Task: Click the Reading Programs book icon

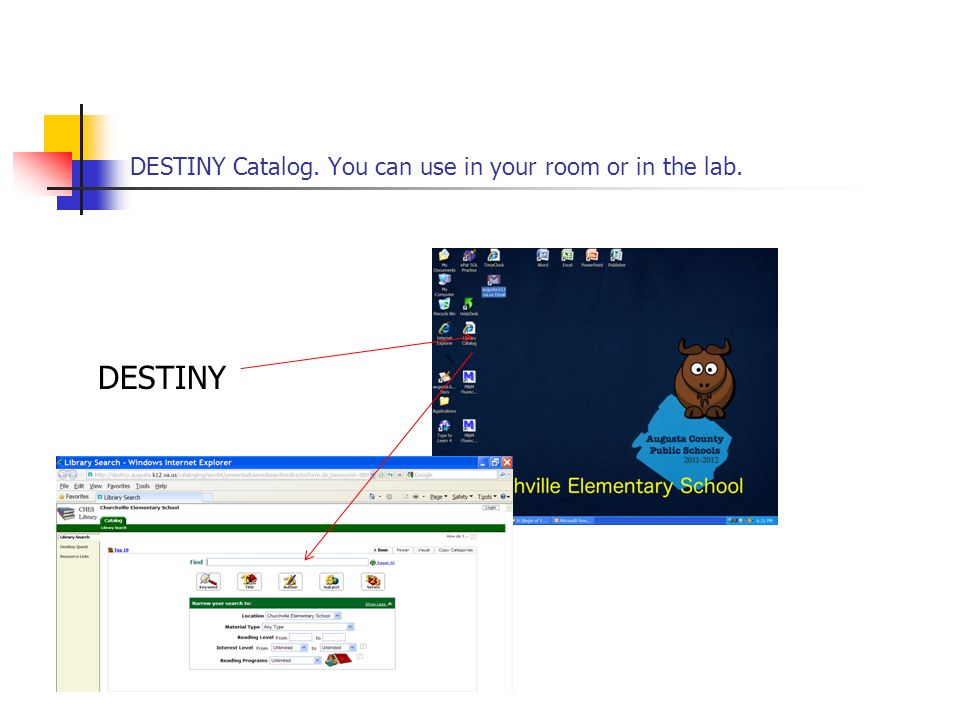Action: [x=339, y=659]
